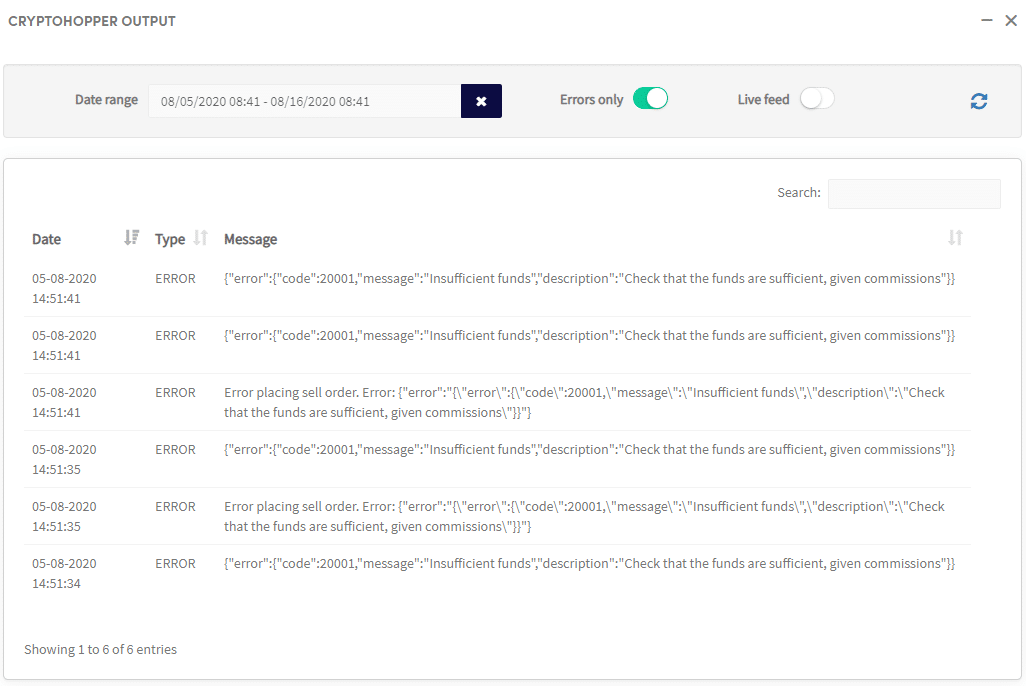Open the date range picker field
1026x686 pixels.
[304, 101]
